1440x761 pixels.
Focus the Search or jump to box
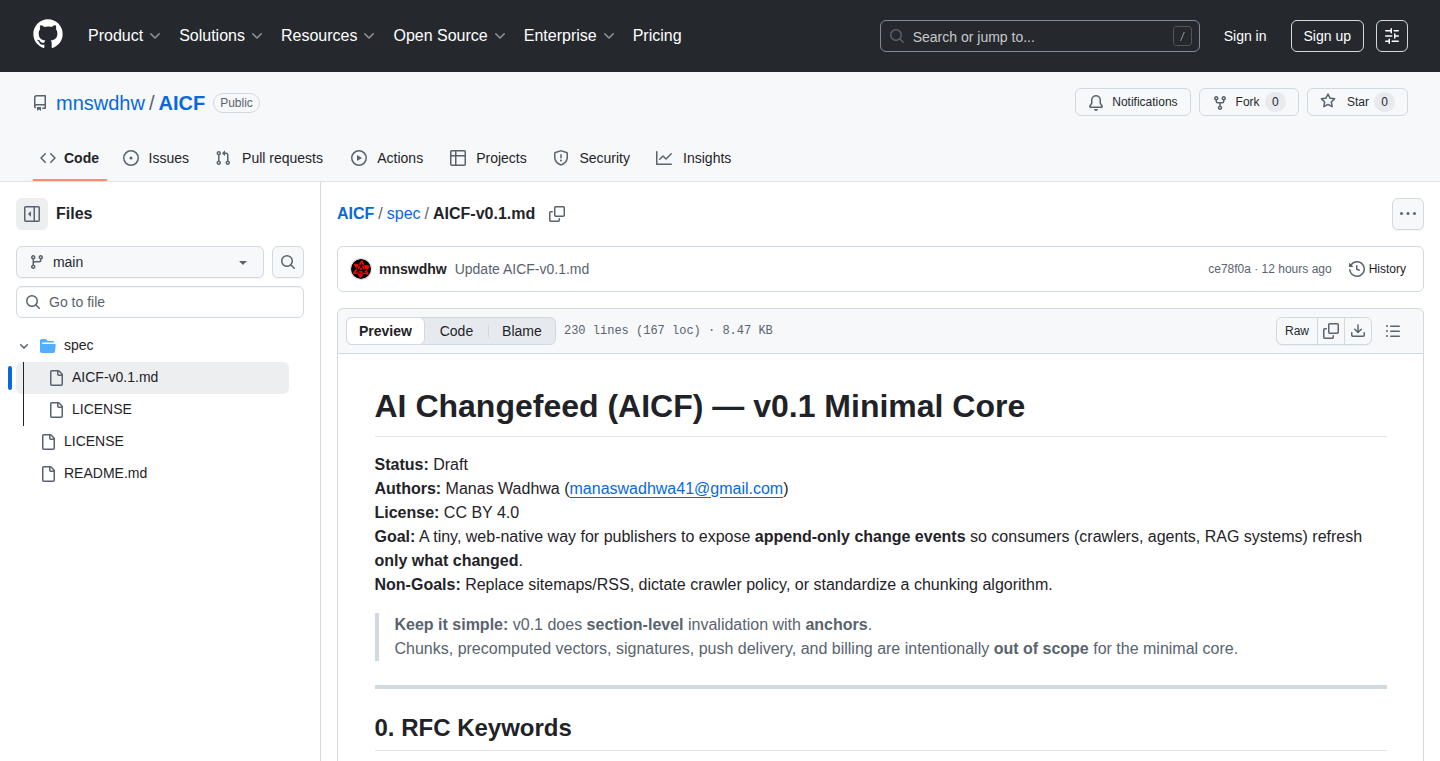1040,36
